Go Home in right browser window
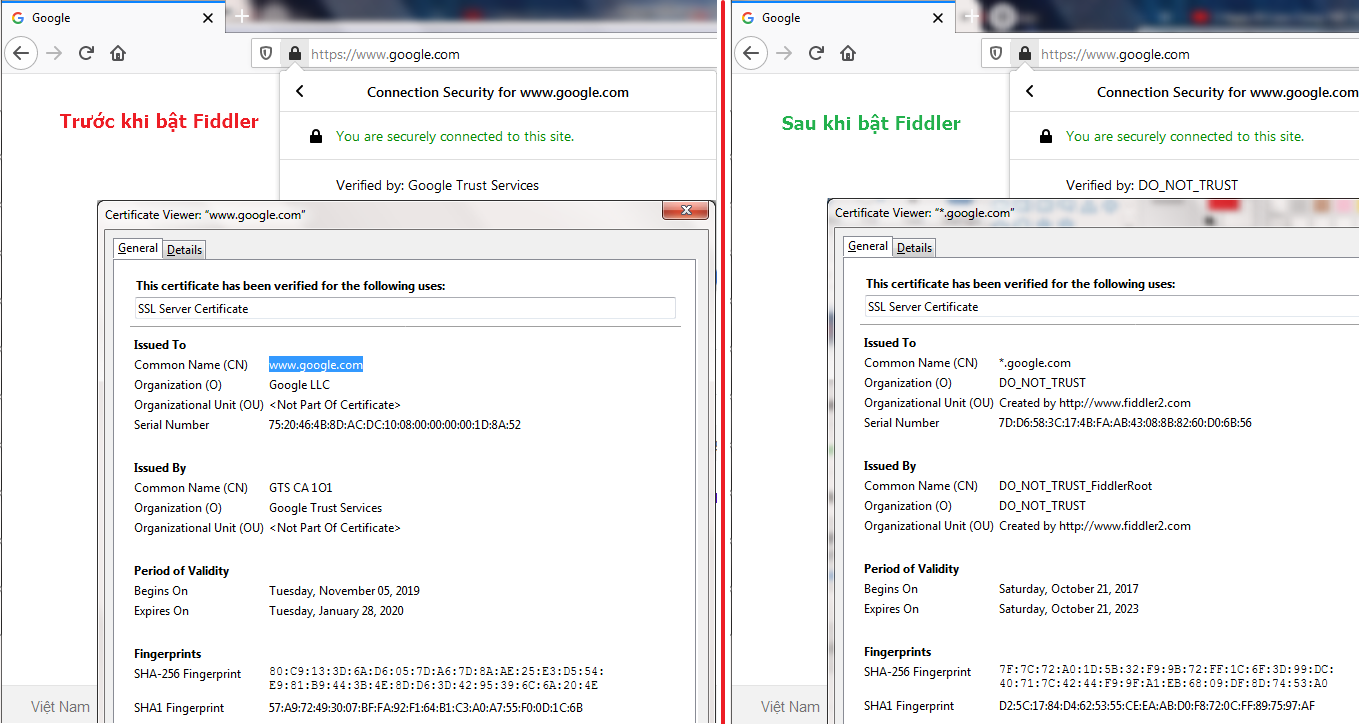Viewport: 1359px width, 724px height. [x=848, y=53]
